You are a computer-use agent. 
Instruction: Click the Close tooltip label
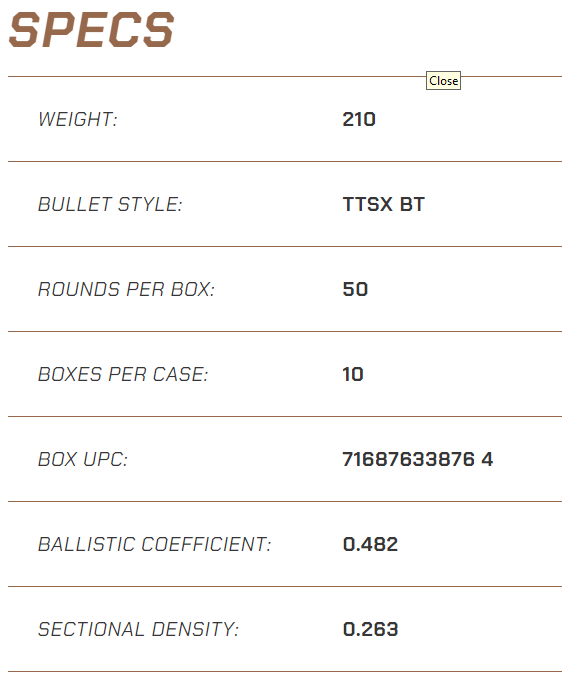(x=443, y=81)
